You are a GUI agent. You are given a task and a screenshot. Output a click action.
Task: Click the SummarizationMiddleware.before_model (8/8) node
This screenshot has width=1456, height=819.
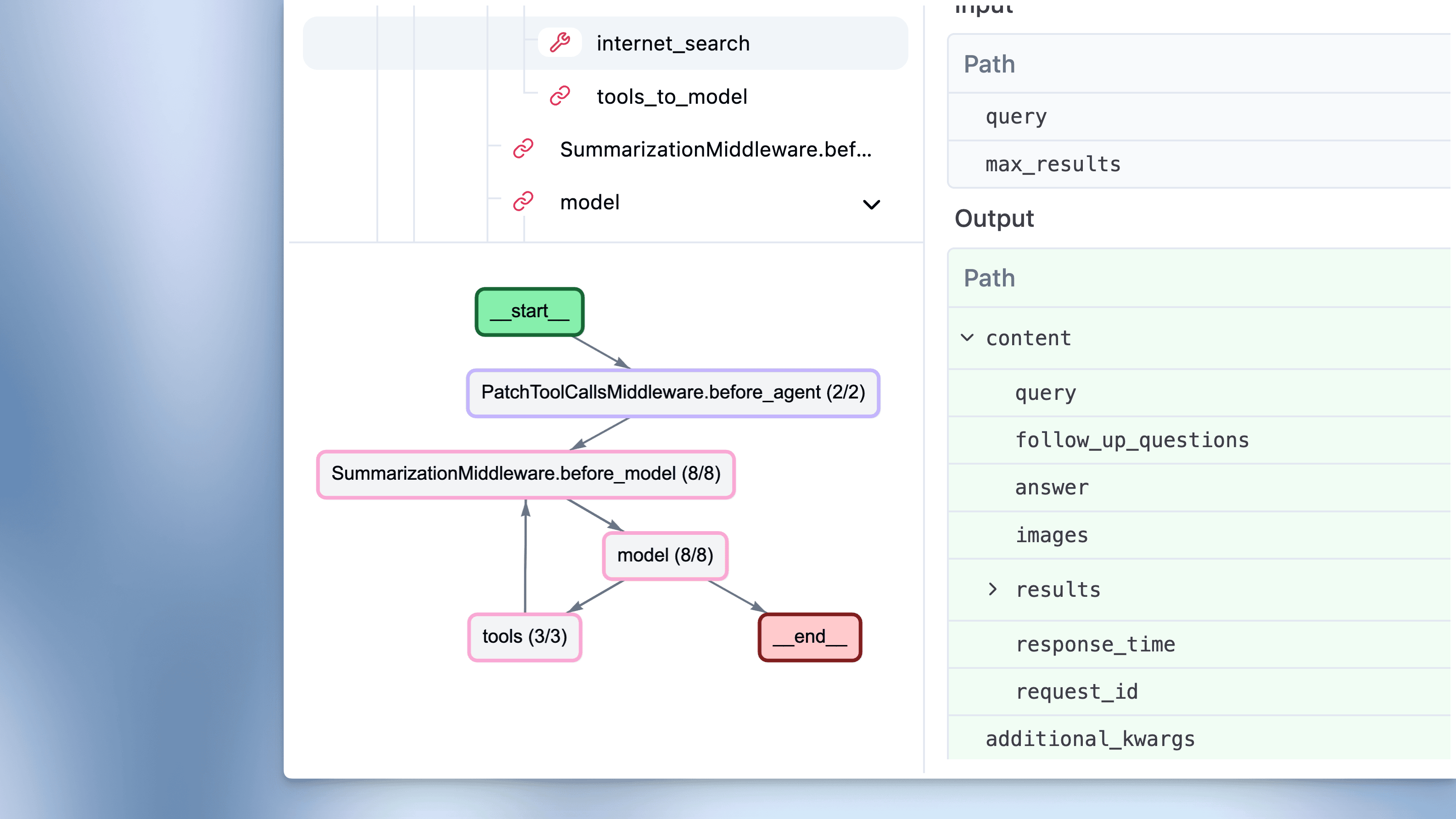click(526, 474)
